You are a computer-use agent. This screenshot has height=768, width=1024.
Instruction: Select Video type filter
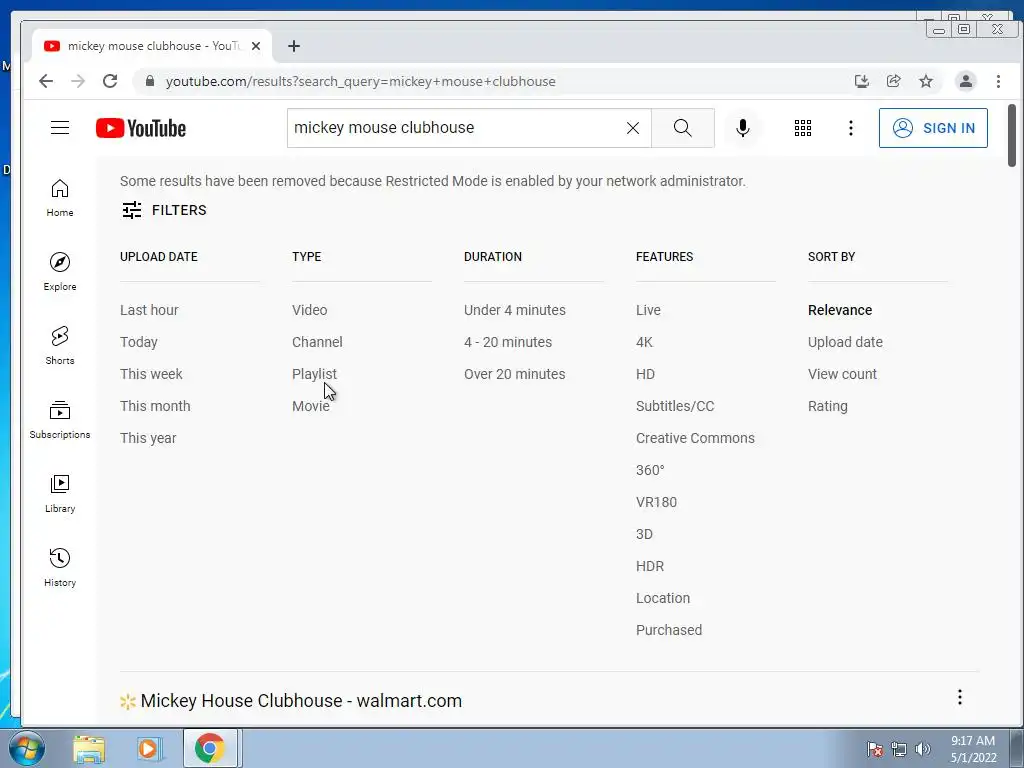click(310, 310)
